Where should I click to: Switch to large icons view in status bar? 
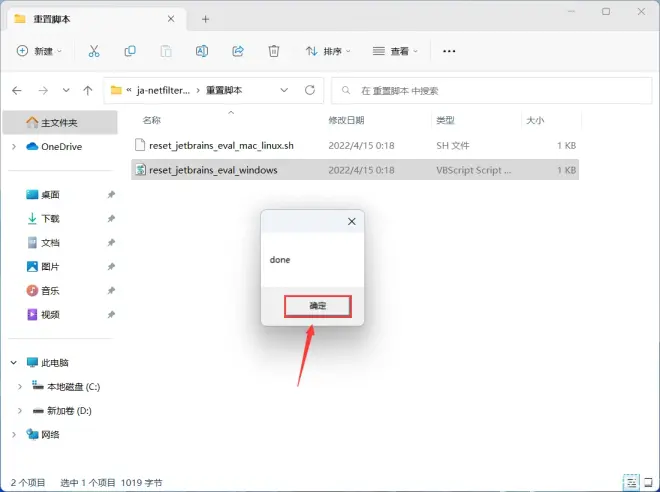pyautogui.click(x=649, y=482)
